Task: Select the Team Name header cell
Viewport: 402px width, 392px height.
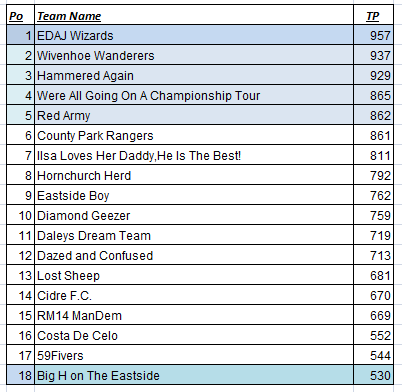Action: click(x=194, y=15)
